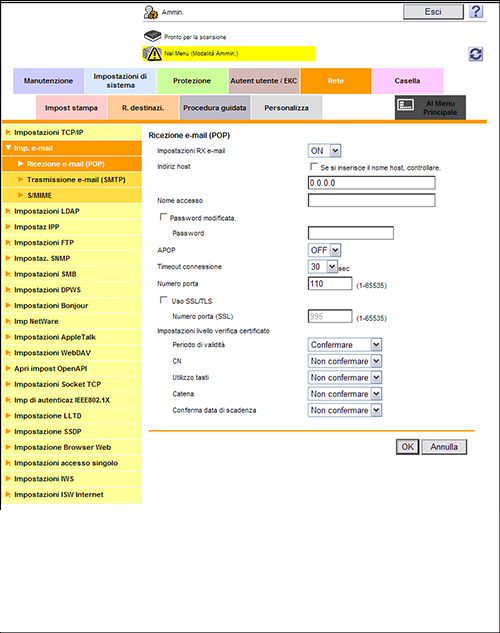Click the Esci button

(433, 12)
